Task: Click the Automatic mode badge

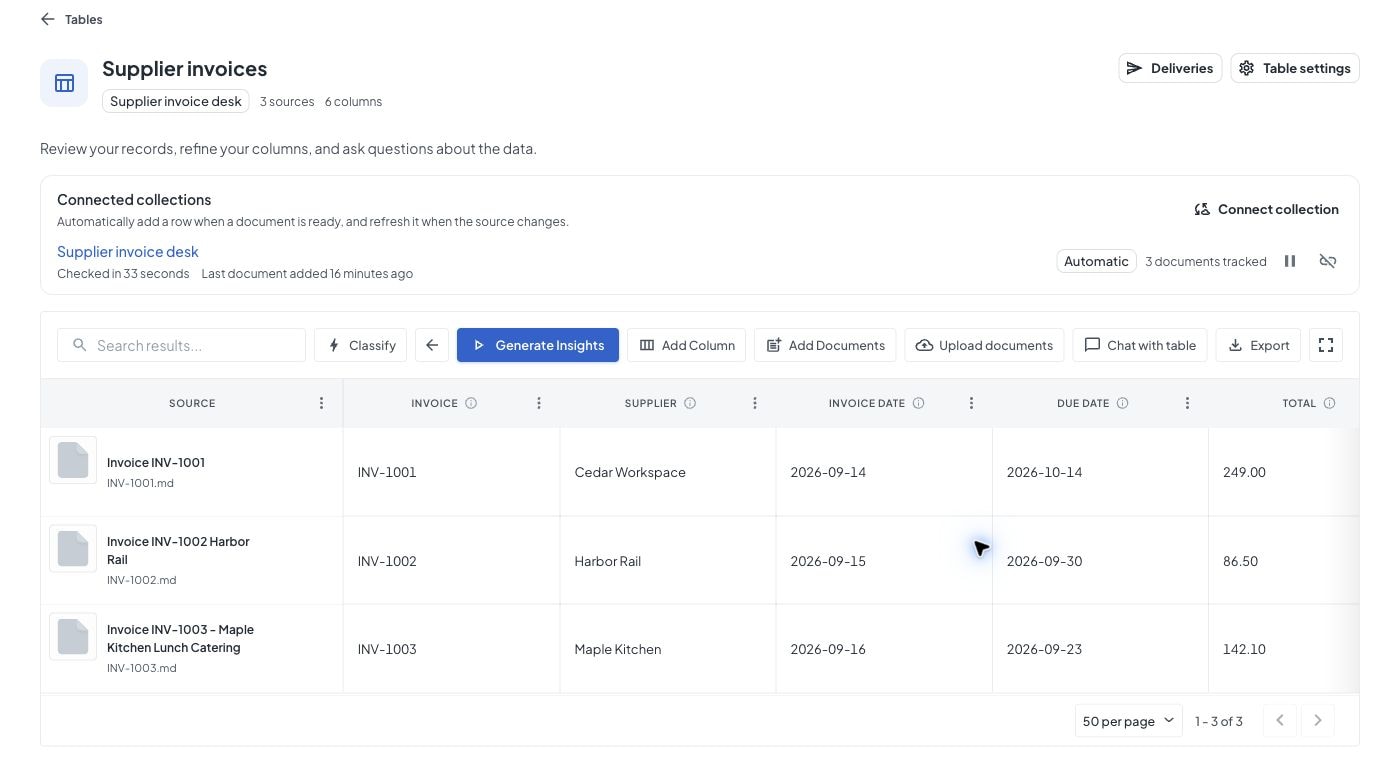Action: [1096, 261]
